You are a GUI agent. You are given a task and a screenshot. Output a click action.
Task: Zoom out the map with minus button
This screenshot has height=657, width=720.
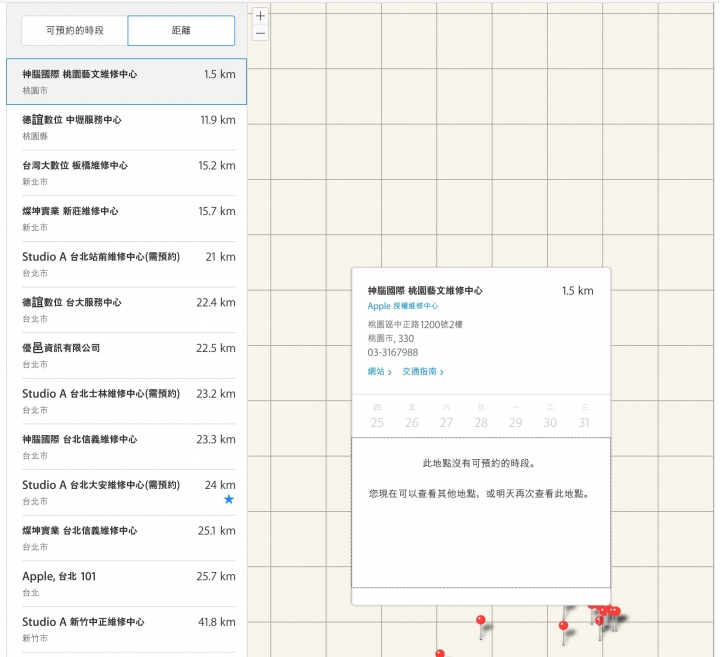pos(260,33)
